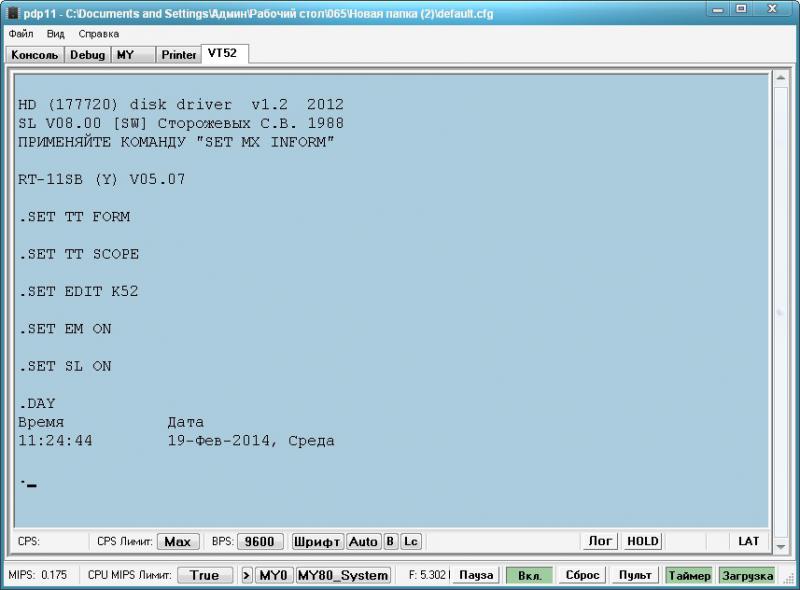This screenshot has height=590, width=800.
Task: Click the 'Шрифт' font button
Action: 318,541
